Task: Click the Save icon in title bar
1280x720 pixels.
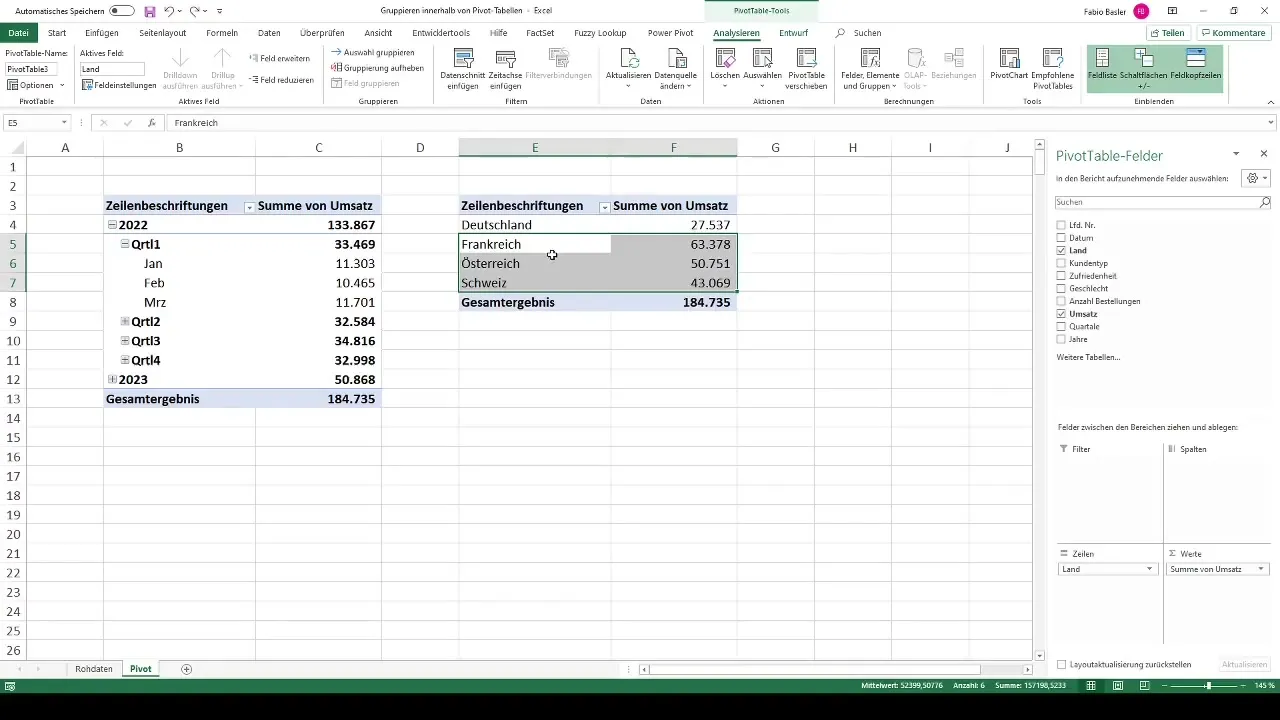Action: click(x=150, y=10)
